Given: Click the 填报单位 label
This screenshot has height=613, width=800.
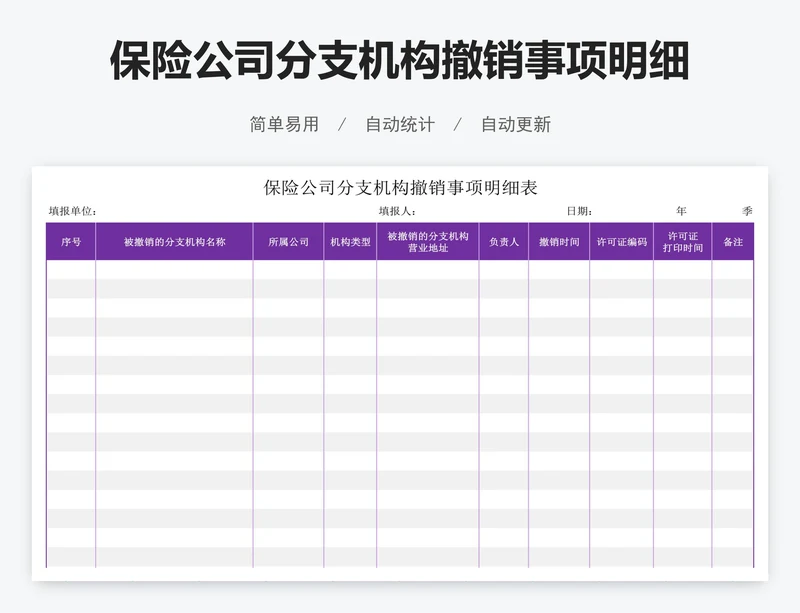Looking at the screenshot, I should click(x=72, y=211).
